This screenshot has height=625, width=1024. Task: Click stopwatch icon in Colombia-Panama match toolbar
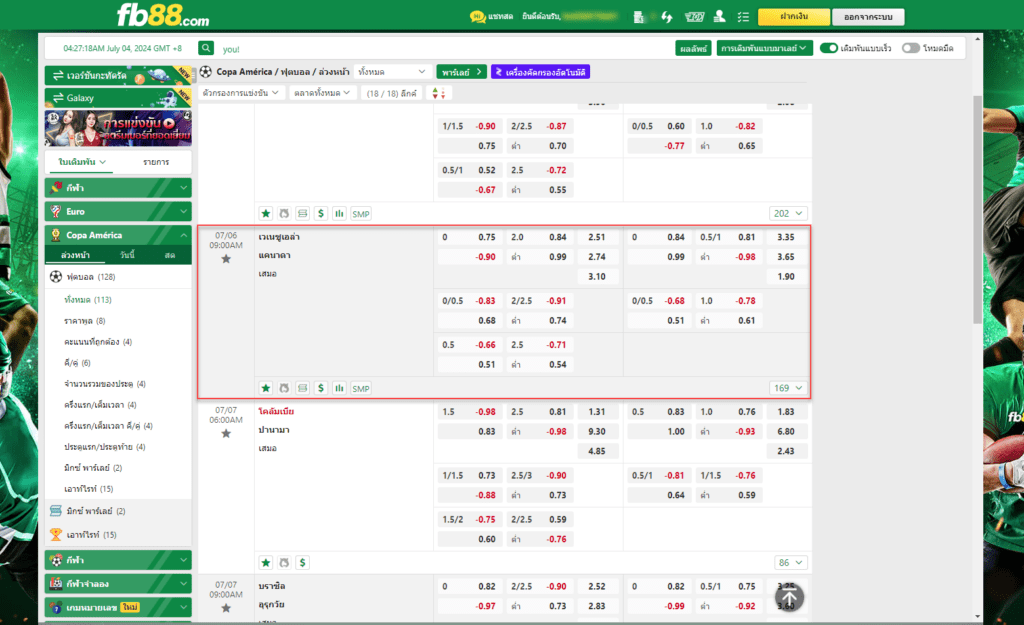pyautogui.click(x=284, y=562)
